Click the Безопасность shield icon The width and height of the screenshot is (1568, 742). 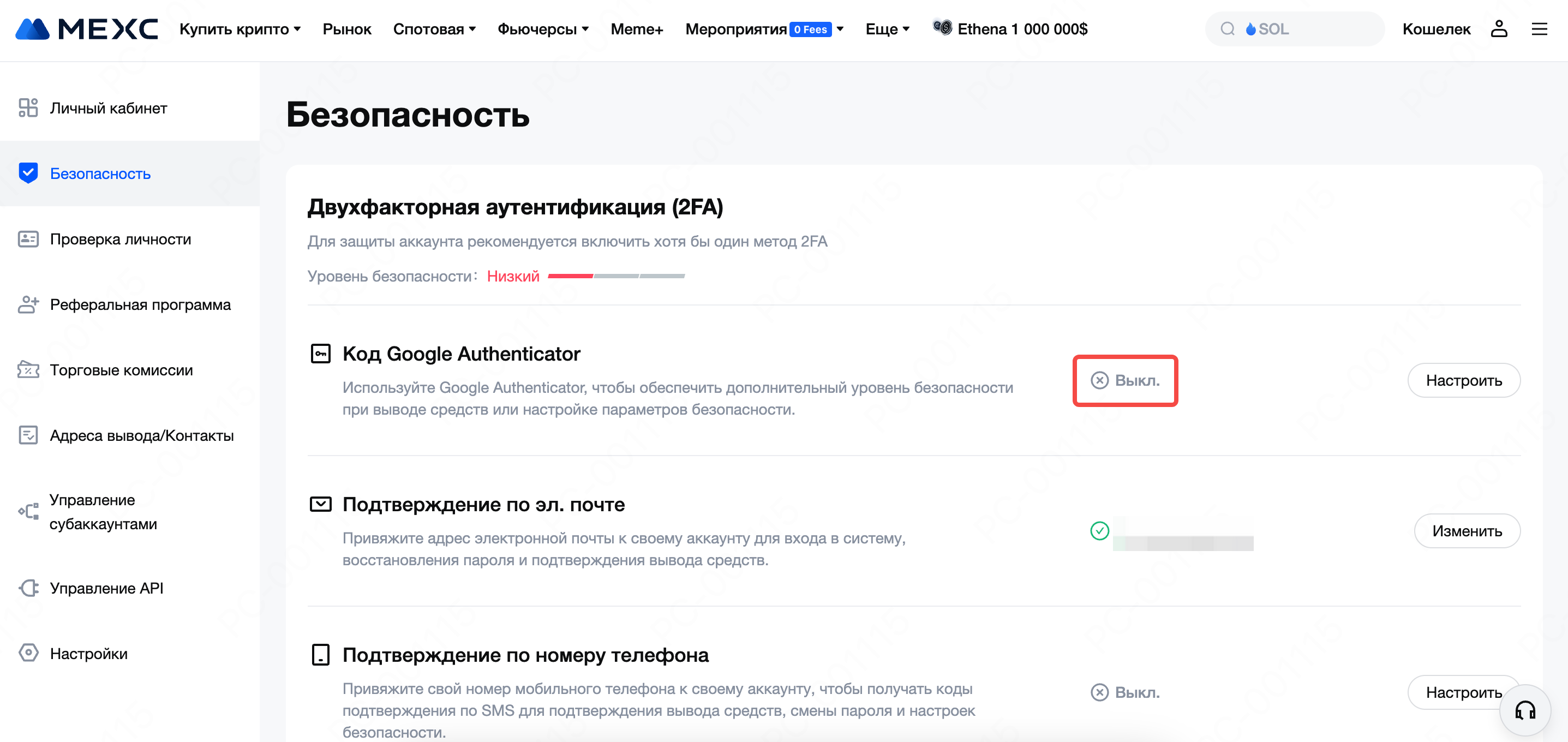pyautogui.click(x=28, y=173)
